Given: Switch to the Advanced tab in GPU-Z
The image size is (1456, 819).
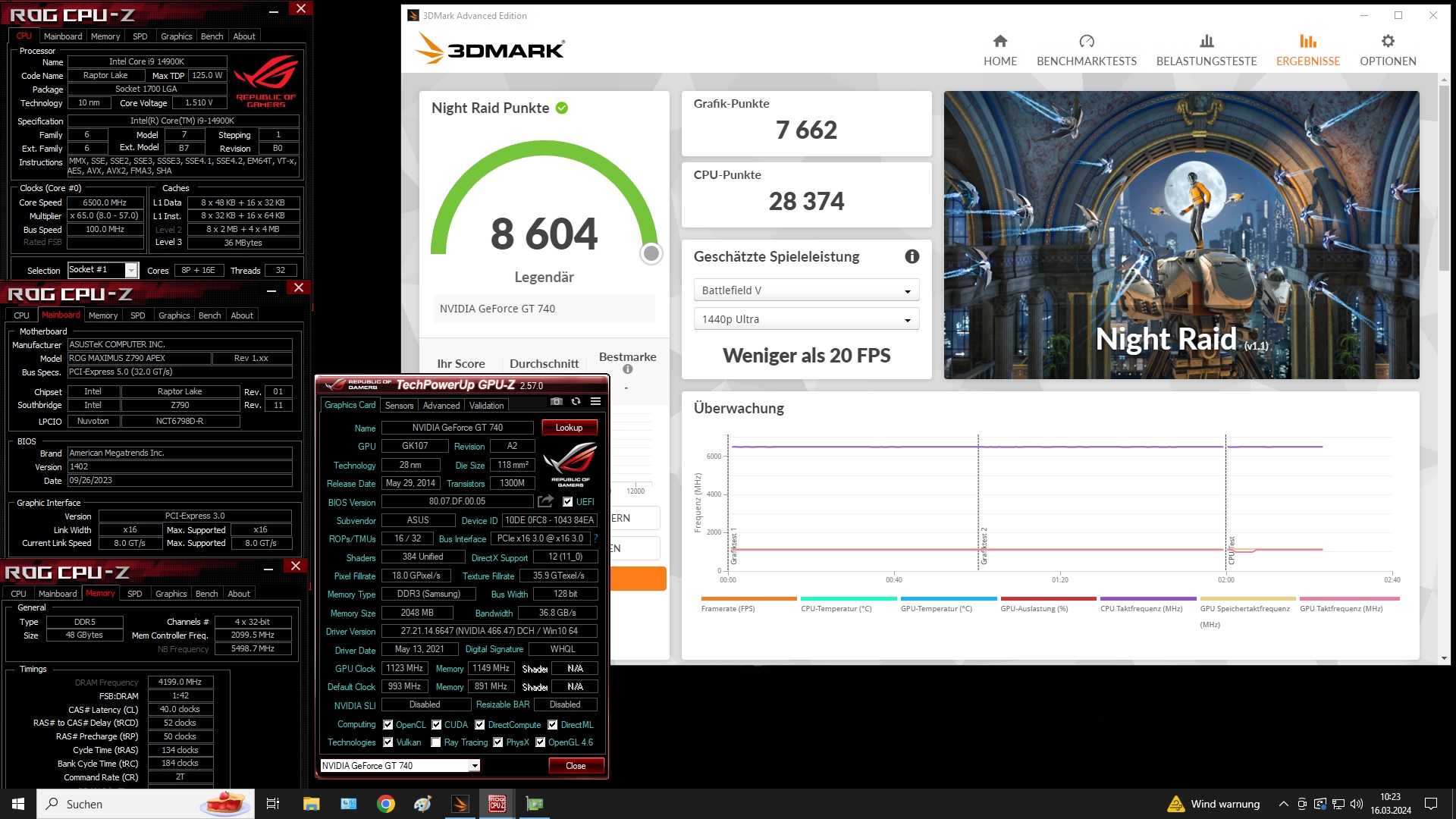Looking at the screenshot, I should click(441, 405).
